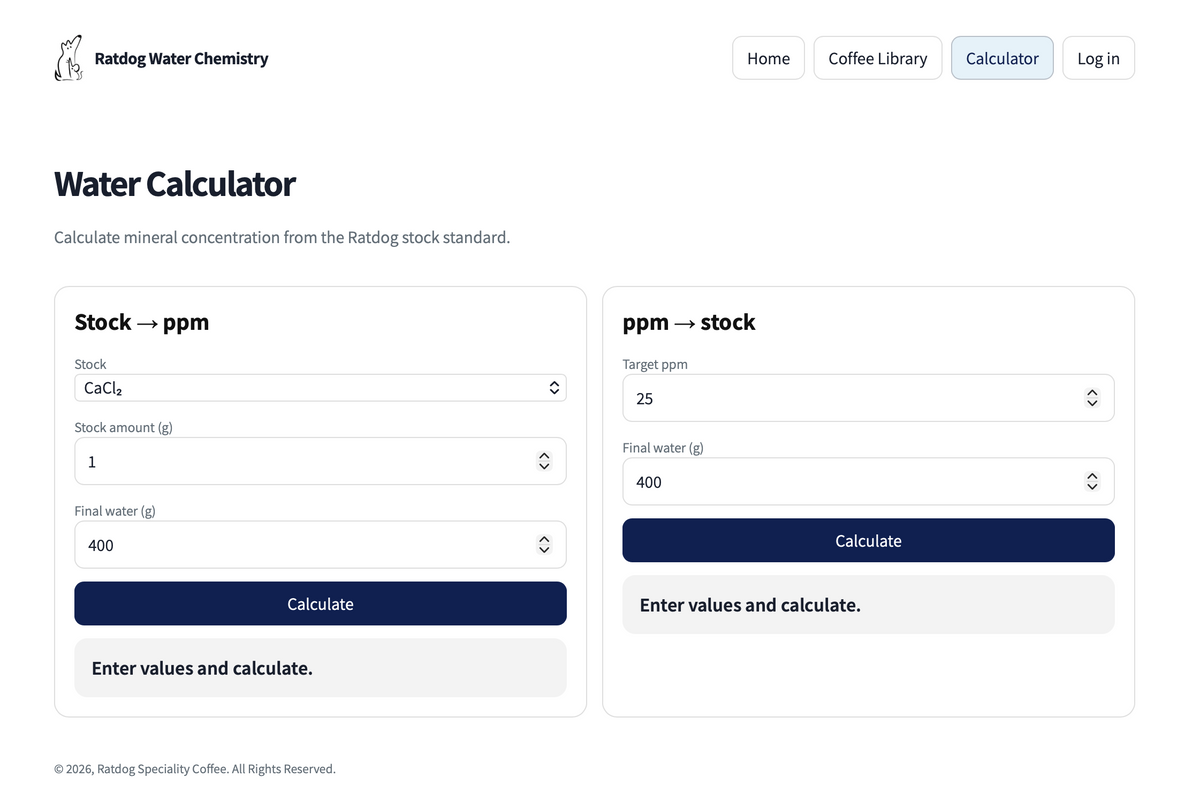
Task: Click the Ratdog dog logo icon
Action: (x=68, y=58)
